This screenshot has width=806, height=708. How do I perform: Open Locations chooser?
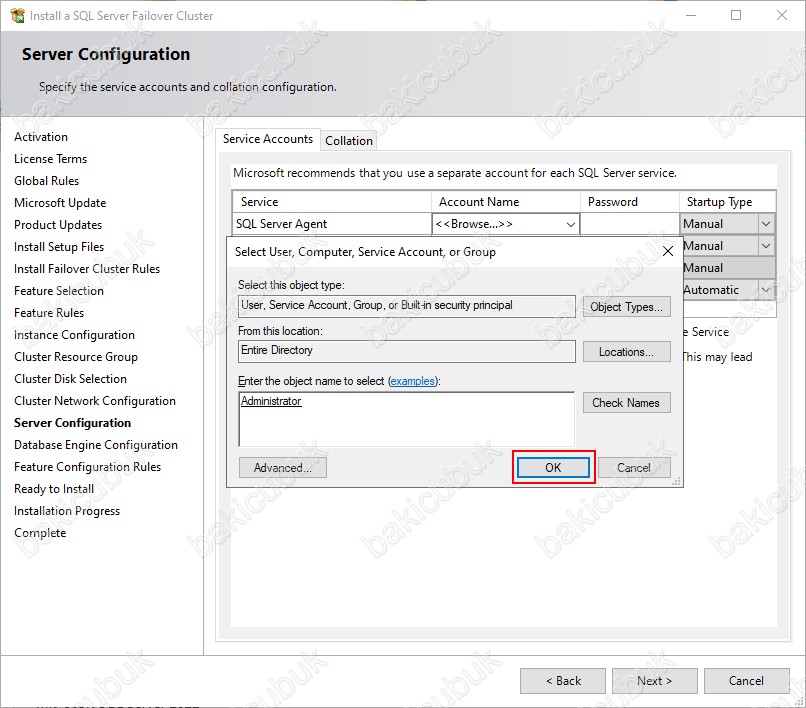coord(626,352)
